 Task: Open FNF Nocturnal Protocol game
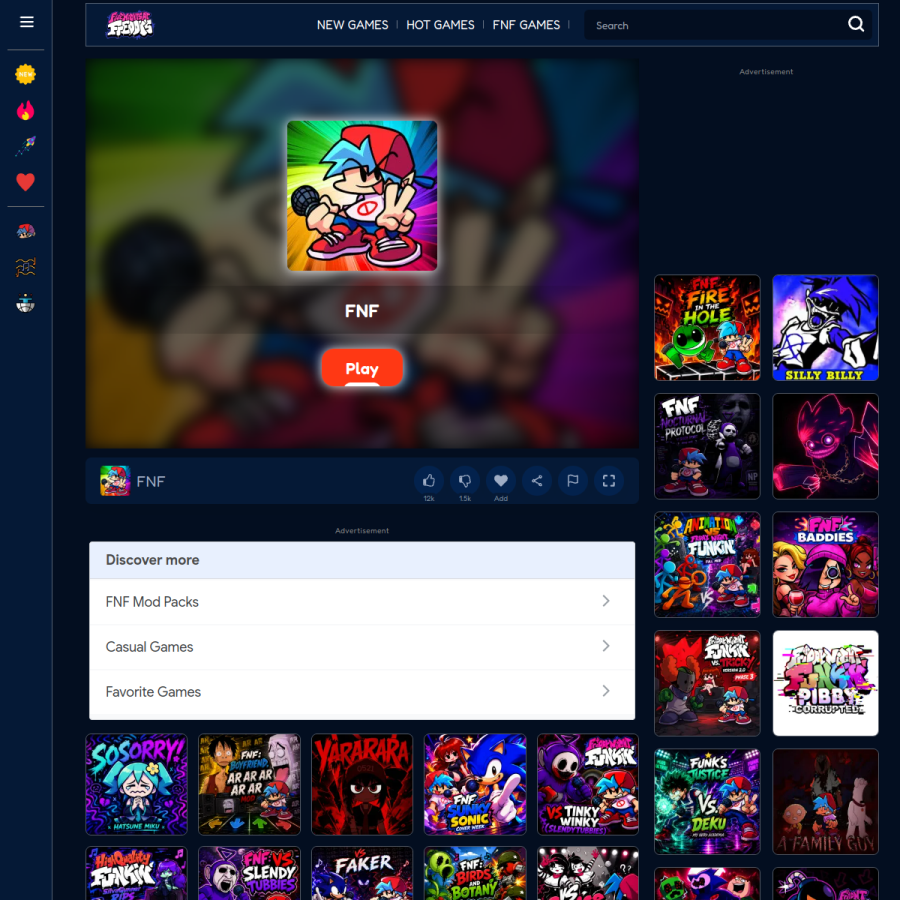pos(707,447)
